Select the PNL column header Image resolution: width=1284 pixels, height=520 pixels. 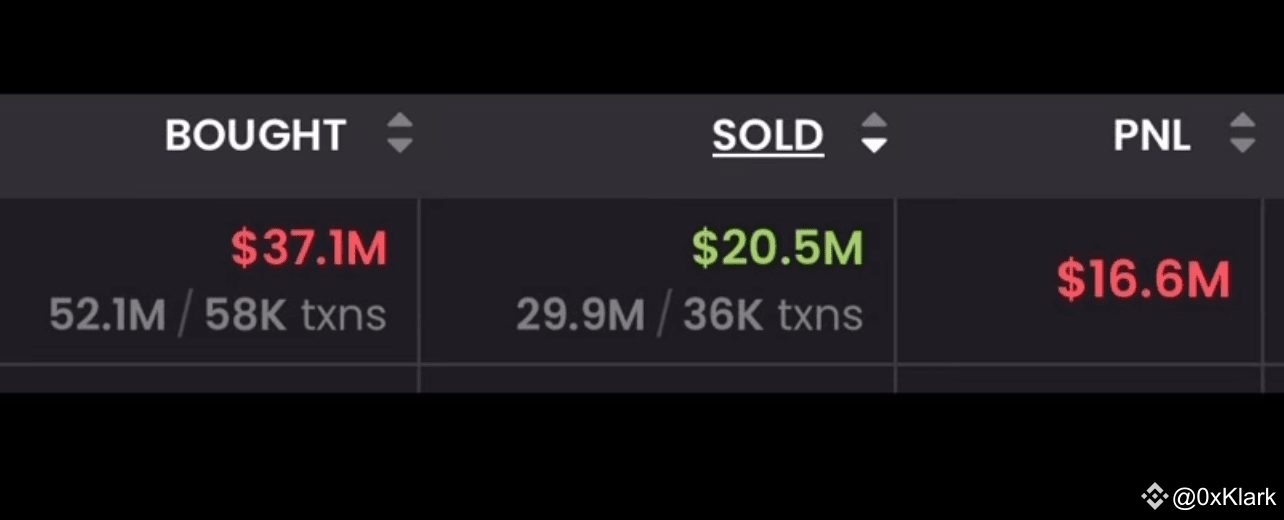[x=1152, y=135]
